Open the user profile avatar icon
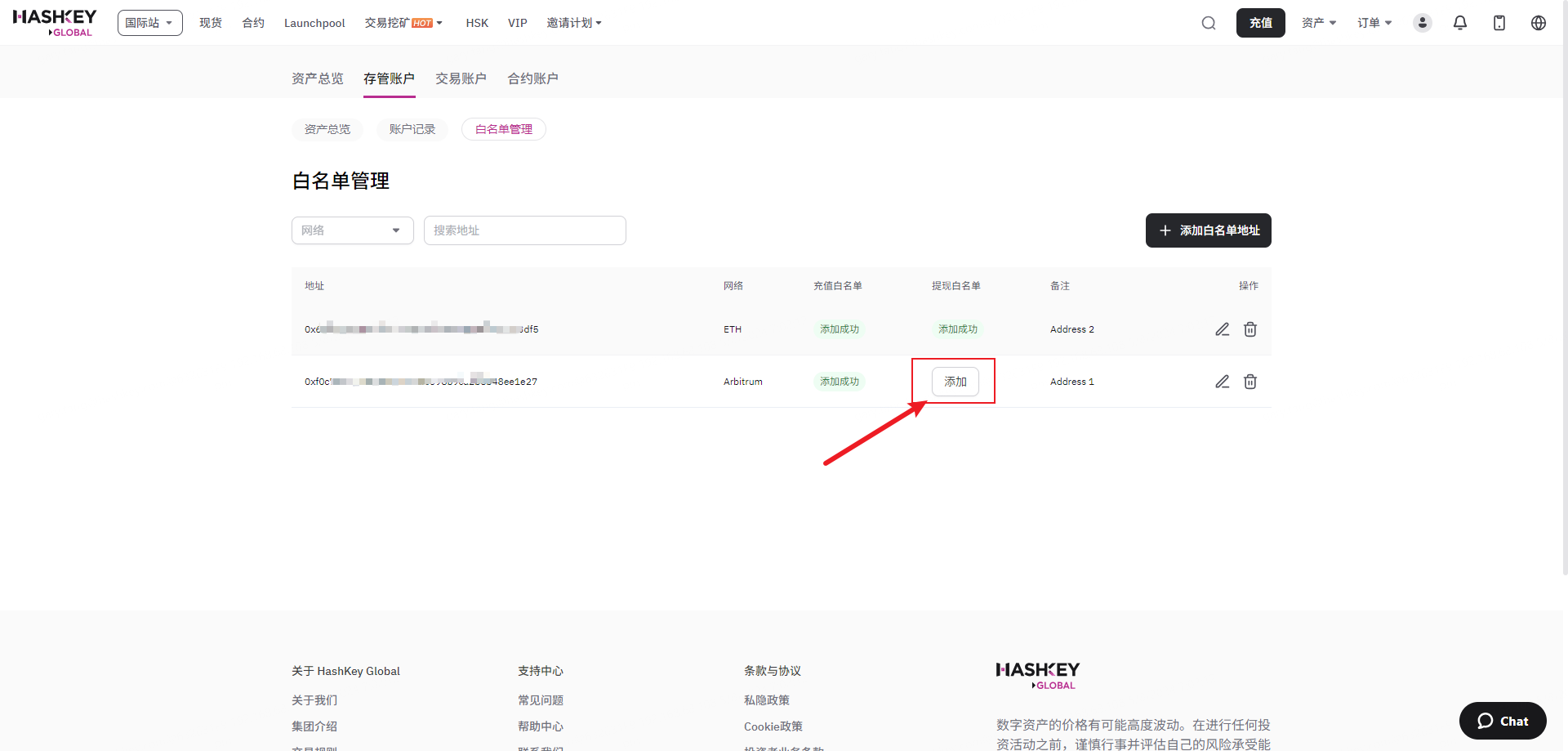Screen dimensions: 1568x751 click(x=1423, y=23)
